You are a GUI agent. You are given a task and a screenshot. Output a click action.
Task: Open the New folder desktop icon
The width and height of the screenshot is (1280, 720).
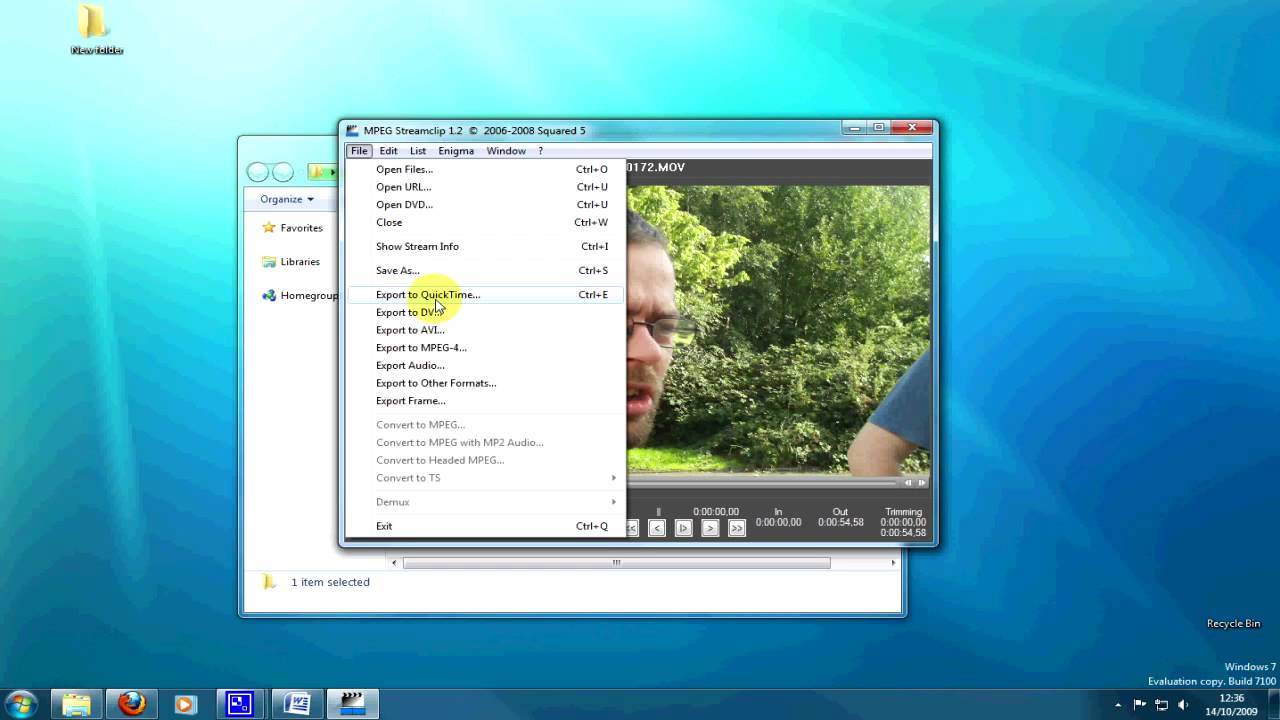(95, 29)
